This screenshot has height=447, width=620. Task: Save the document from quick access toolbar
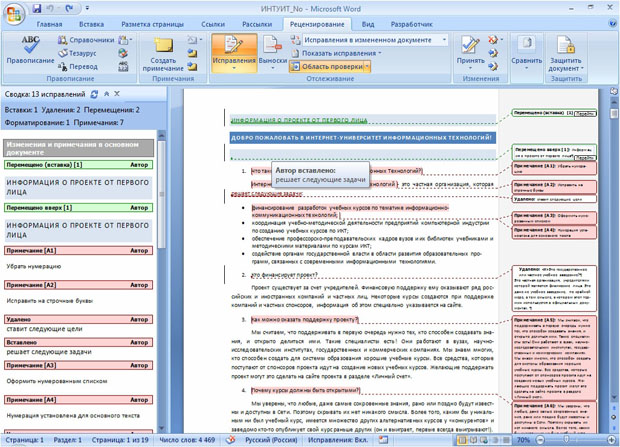pyautogui.click(x=37, y=8)
